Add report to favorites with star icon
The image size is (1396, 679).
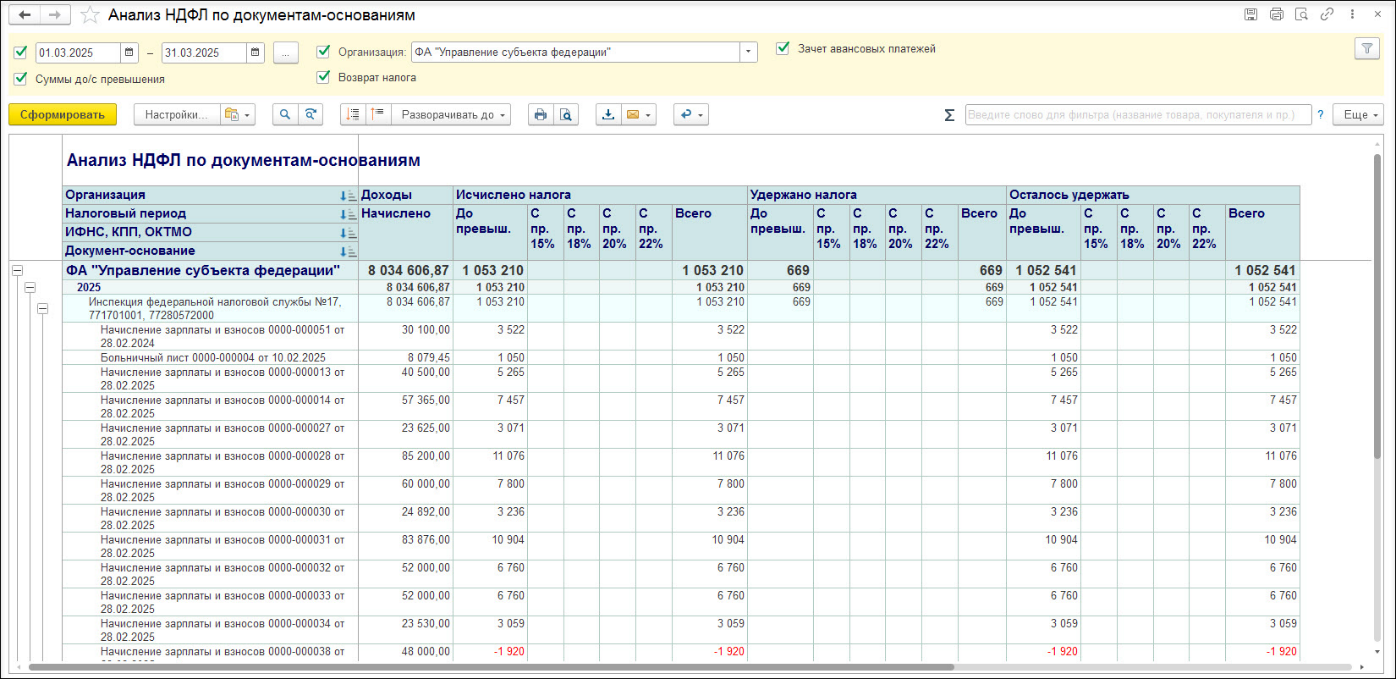[x=90, y=15]
